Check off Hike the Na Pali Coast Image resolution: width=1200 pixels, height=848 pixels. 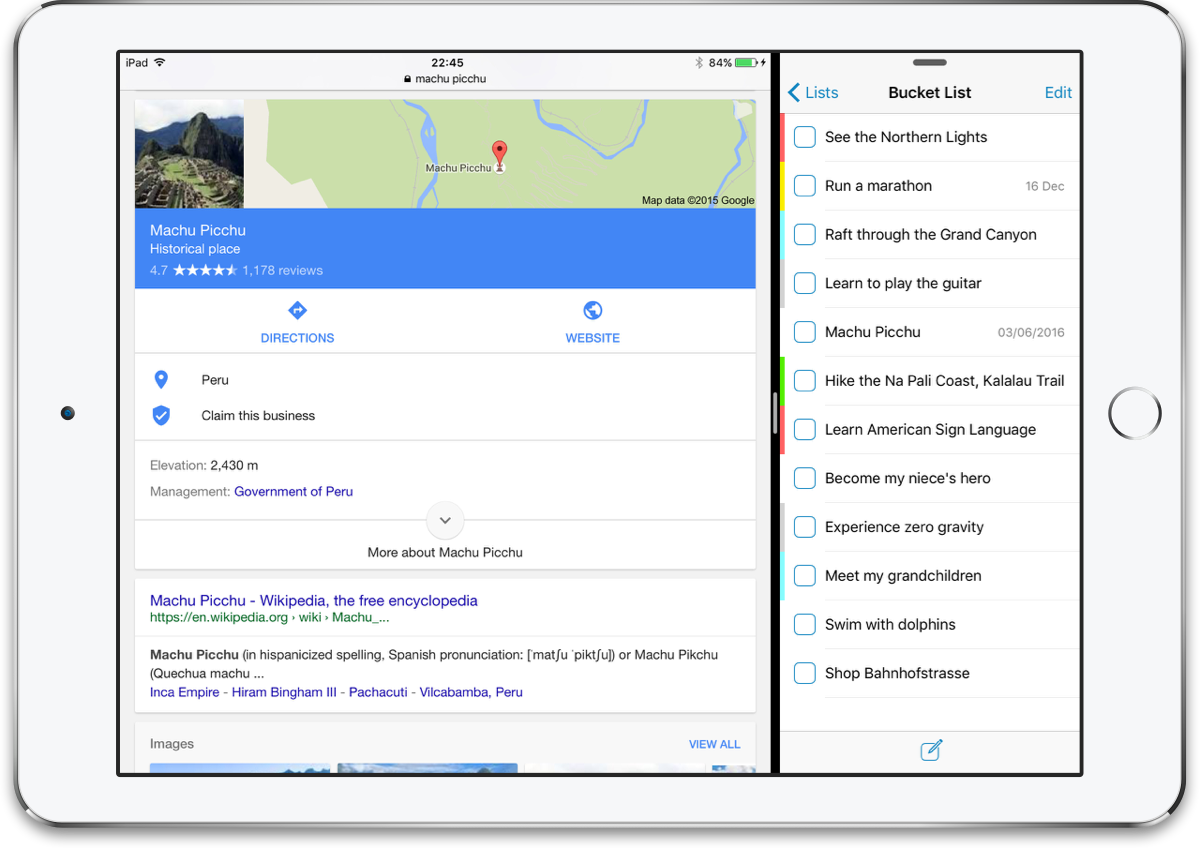click(805, 381)
